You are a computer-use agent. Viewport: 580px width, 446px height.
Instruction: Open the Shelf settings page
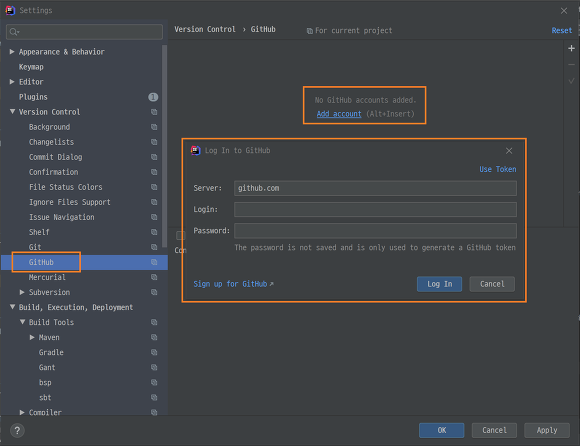click(39, 232)
